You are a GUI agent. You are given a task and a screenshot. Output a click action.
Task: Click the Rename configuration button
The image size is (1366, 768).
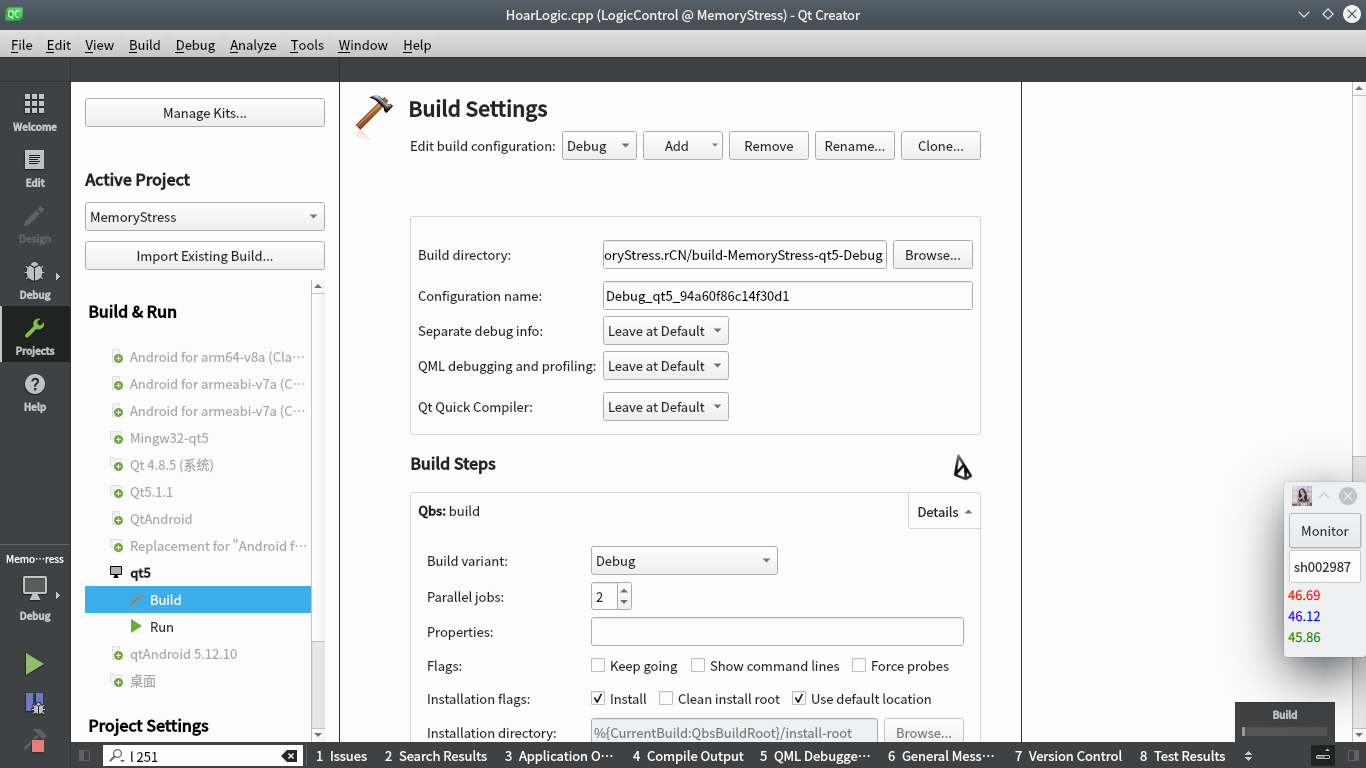pyautogui.click(x=855, y=146)
